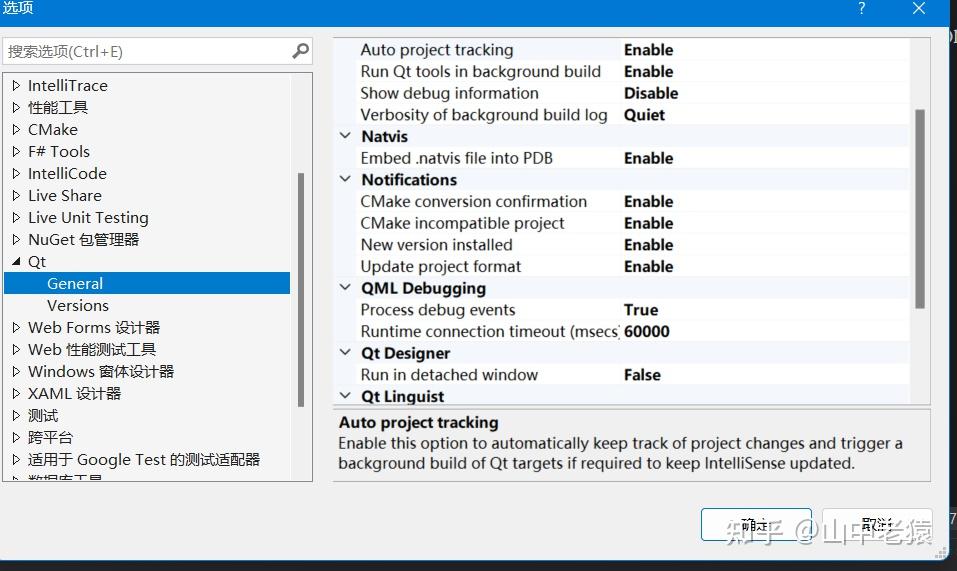Click the 60000 timeout value
The height and width of the screenshot is (571, 957).
pos(646,331)
